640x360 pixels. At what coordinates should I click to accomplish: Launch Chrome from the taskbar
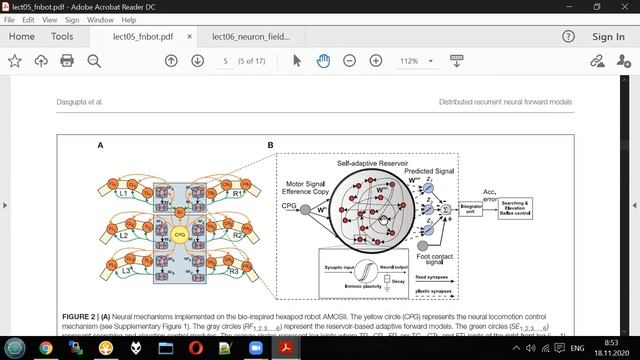point(46,348)
